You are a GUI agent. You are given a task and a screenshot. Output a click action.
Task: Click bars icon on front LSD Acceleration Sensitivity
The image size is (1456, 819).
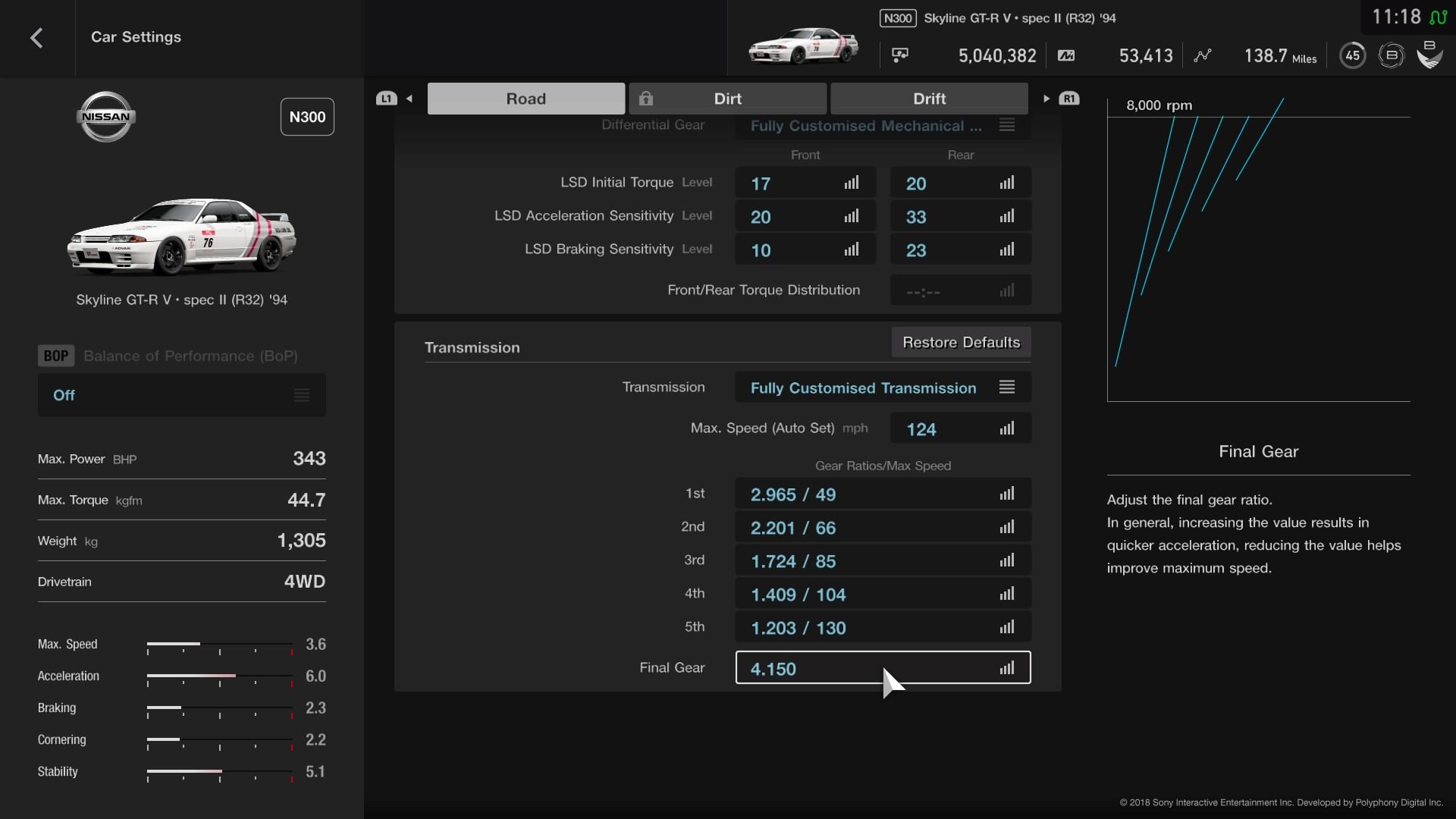pos(852,216)
